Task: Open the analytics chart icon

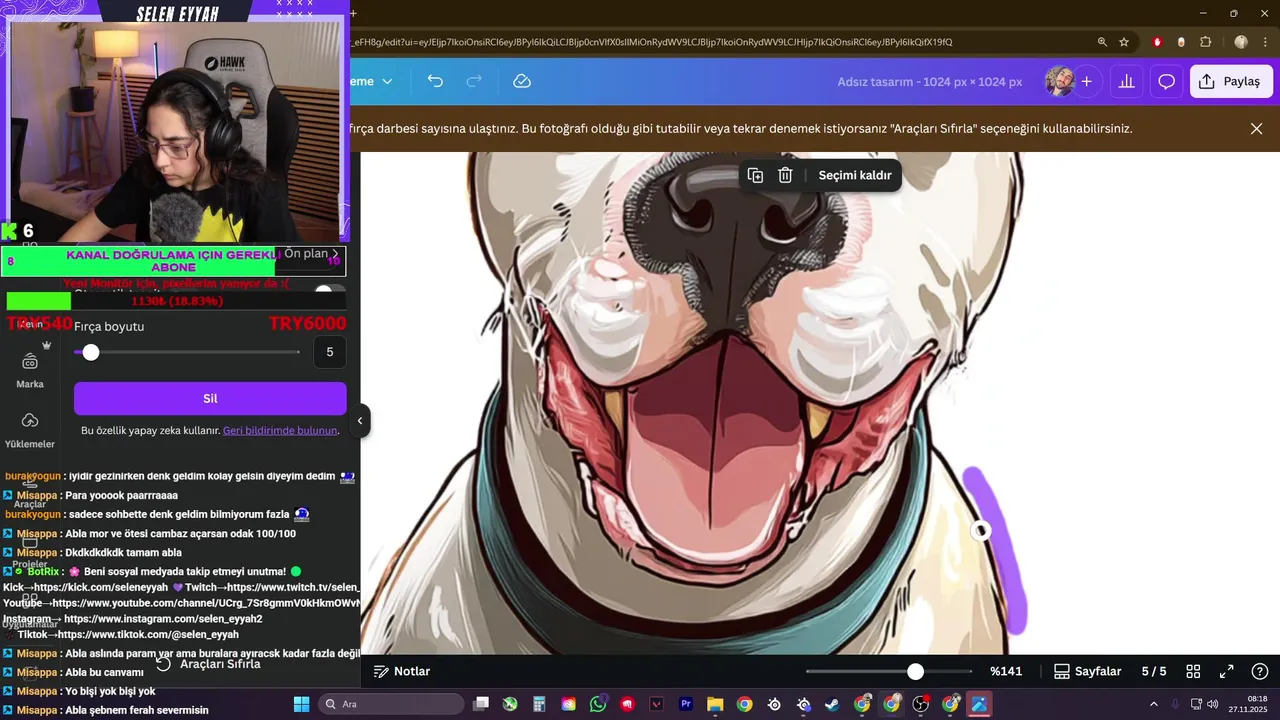Action: click(1126, 81)
